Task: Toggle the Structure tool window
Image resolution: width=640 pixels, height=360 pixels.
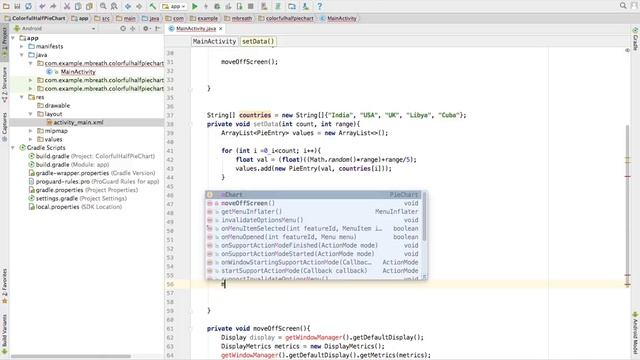Action: pos(4,84)
